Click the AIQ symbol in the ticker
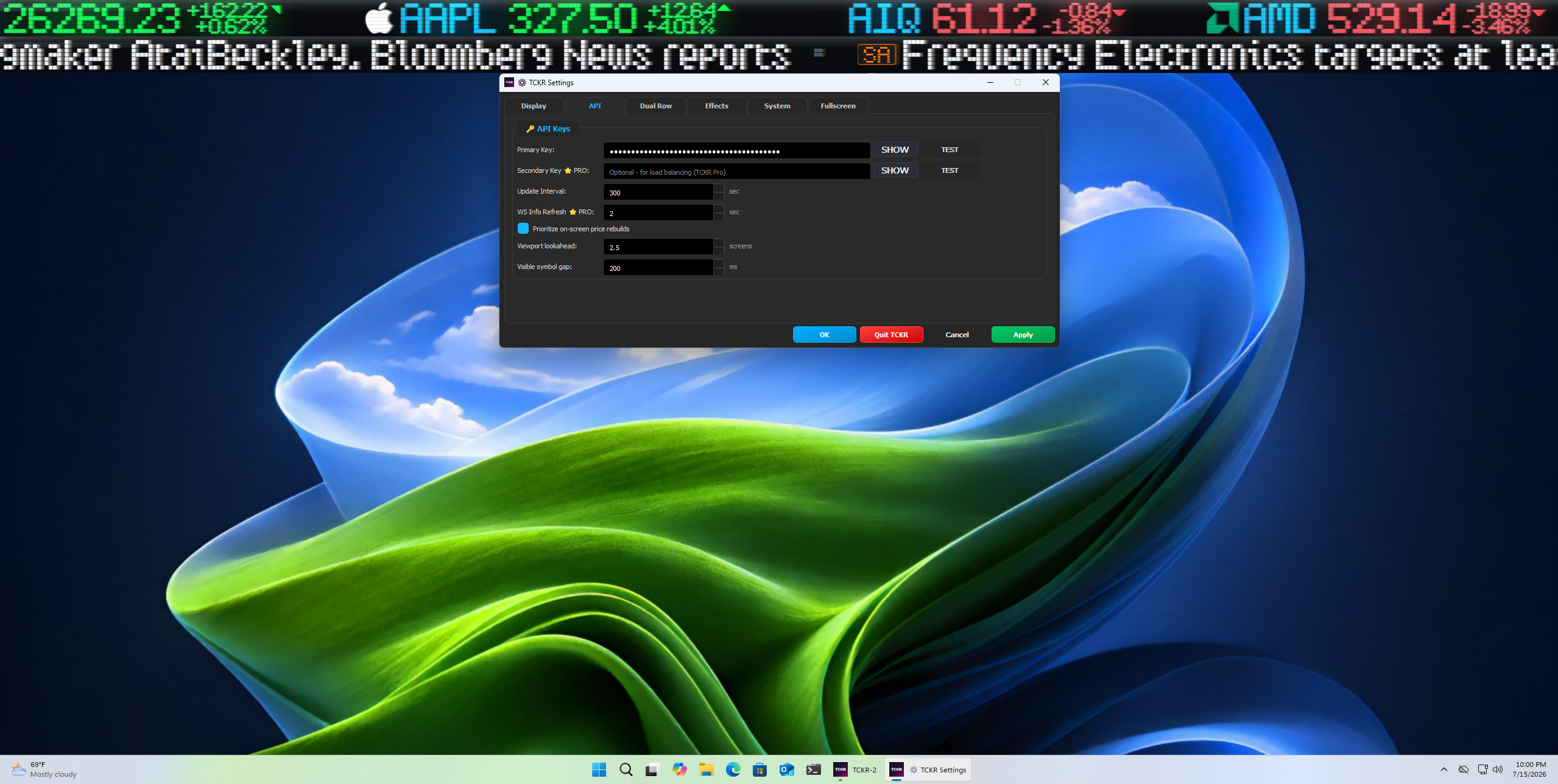 (884, 19)
